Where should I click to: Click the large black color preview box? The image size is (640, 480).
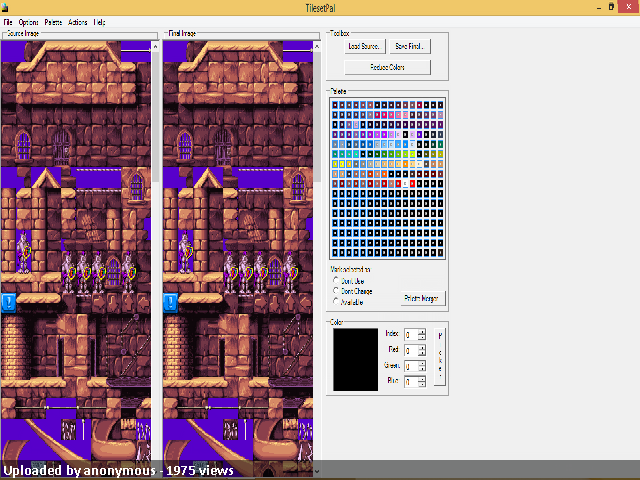pyautogui.click(x=355, y=360)
